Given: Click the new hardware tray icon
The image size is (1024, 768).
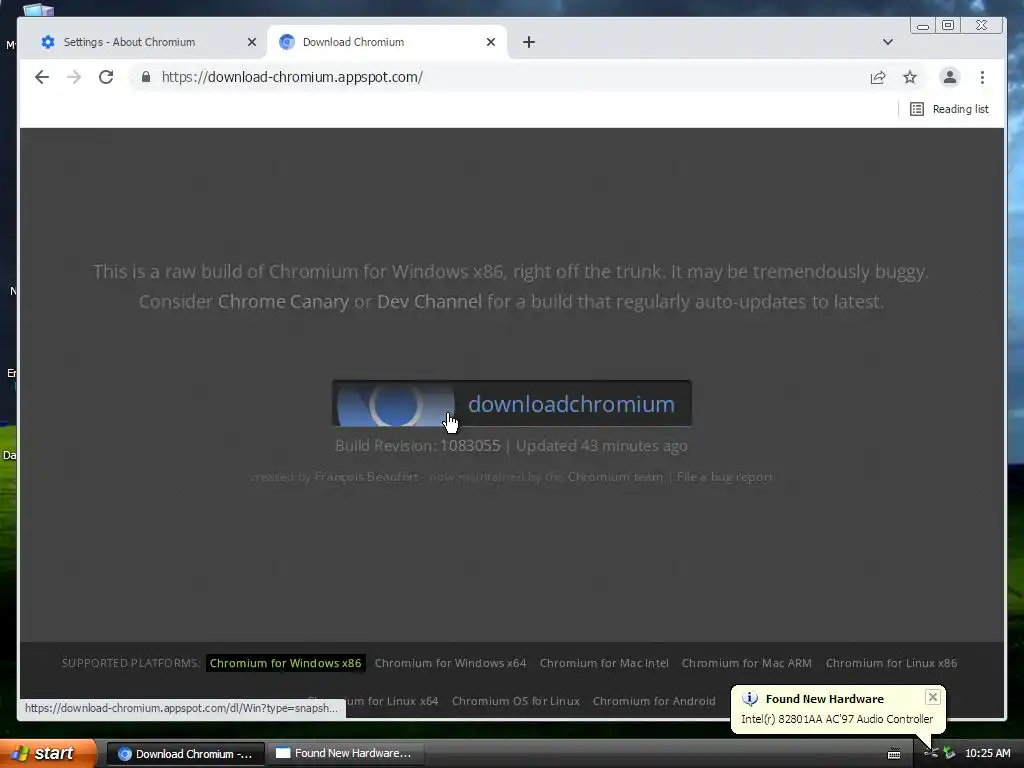Looking at the screenshot, I should 931,753.
